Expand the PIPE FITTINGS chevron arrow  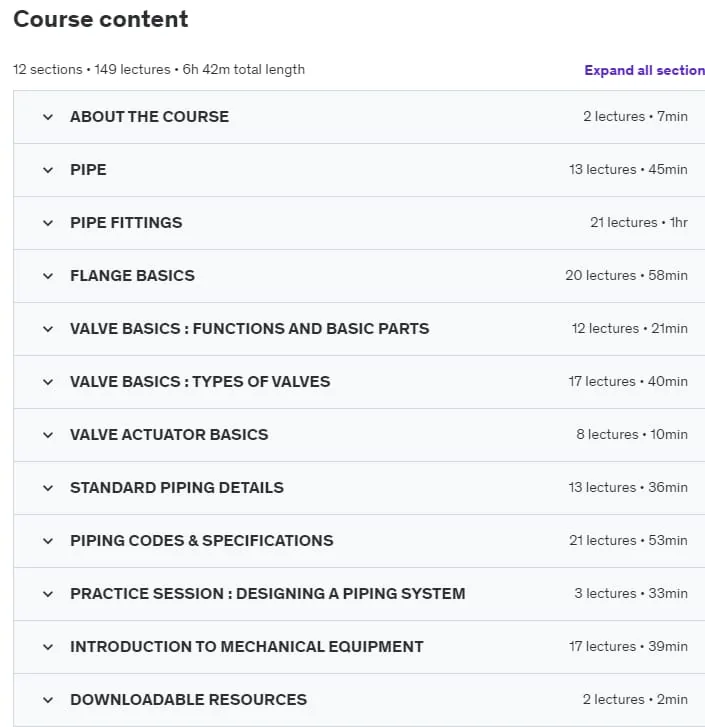[48, 223]
